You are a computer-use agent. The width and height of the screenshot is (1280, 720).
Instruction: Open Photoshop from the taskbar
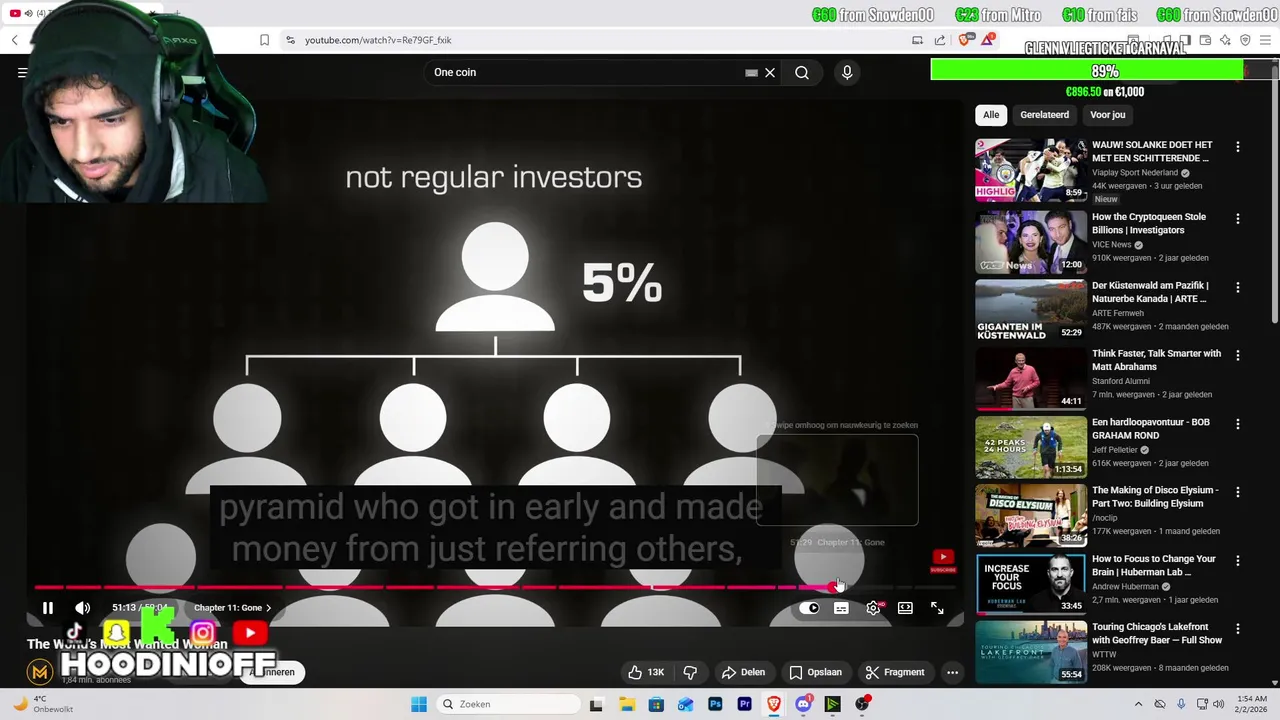715,704
